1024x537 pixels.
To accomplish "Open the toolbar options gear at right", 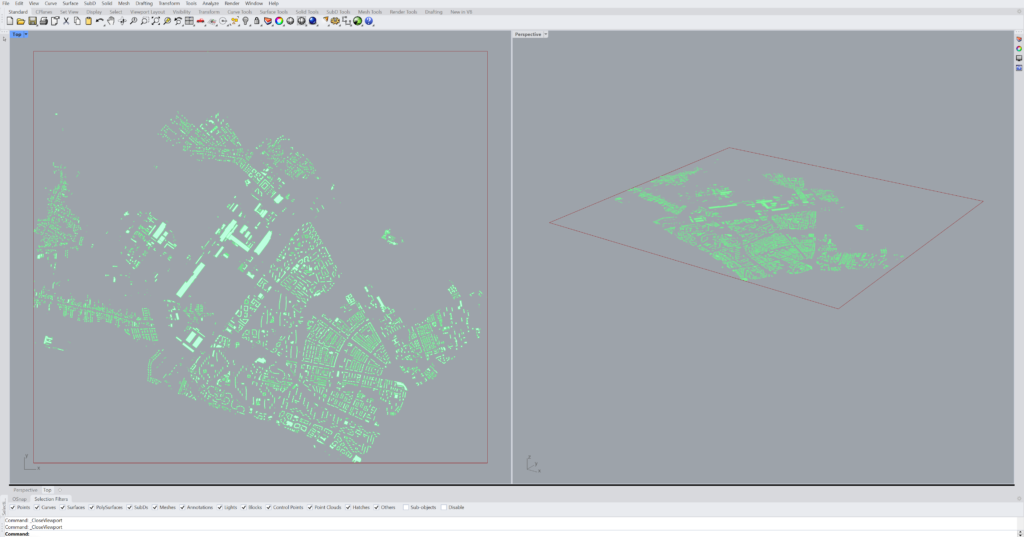I will [x=1018, y=12].
